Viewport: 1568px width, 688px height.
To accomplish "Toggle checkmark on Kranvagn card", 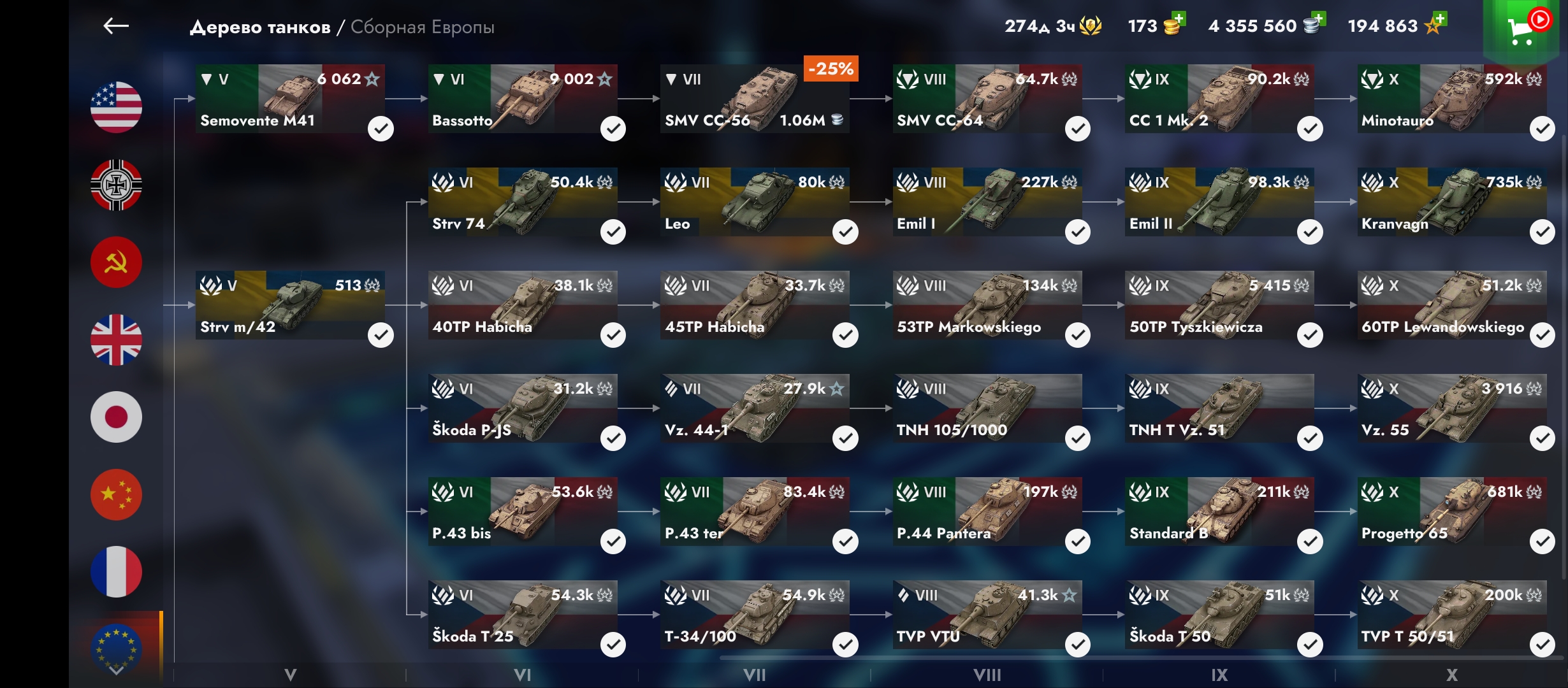I will (x=1542, y=232).
